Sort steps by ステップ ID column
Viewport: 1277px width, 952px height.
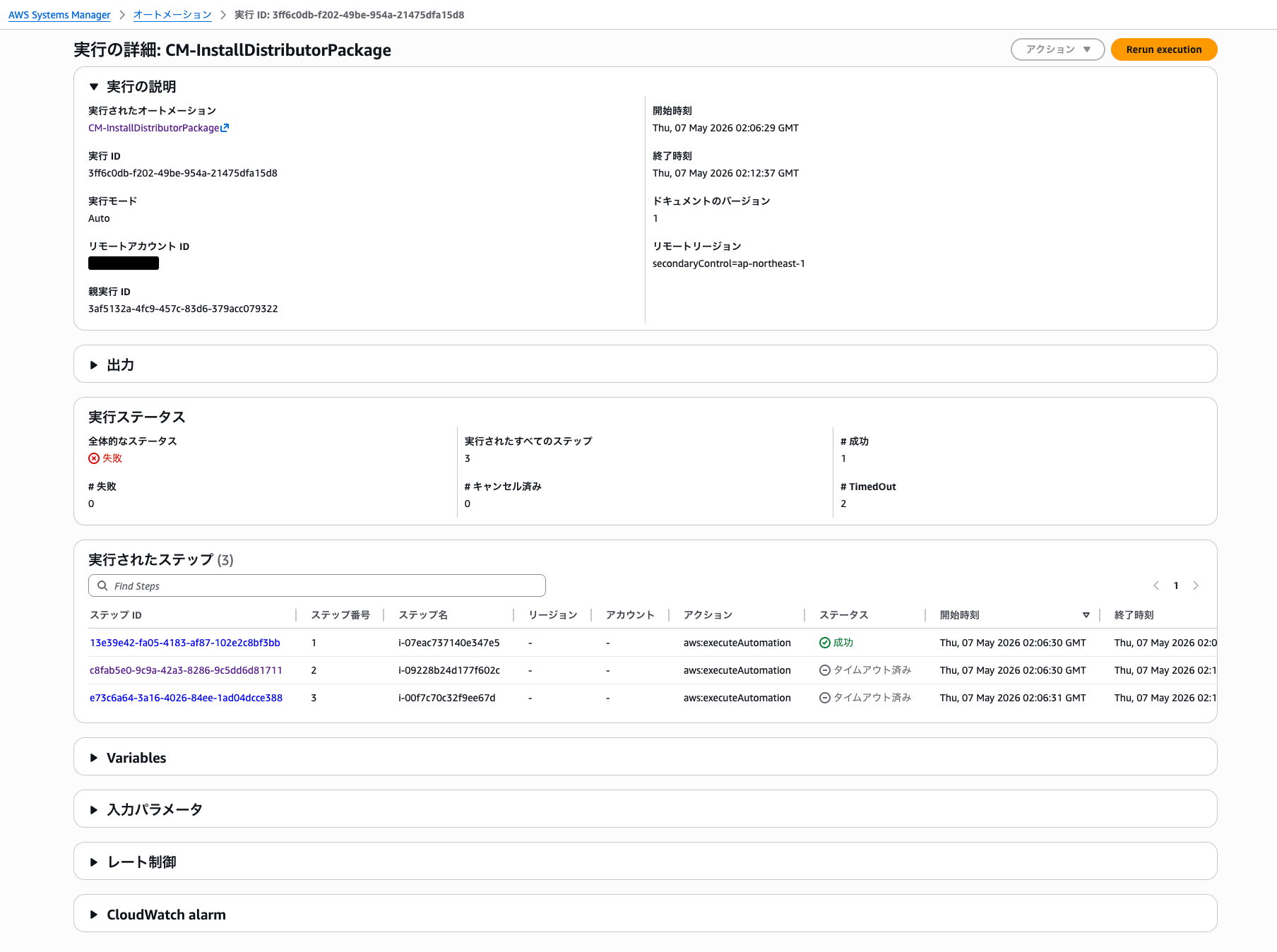click(116, 615)
